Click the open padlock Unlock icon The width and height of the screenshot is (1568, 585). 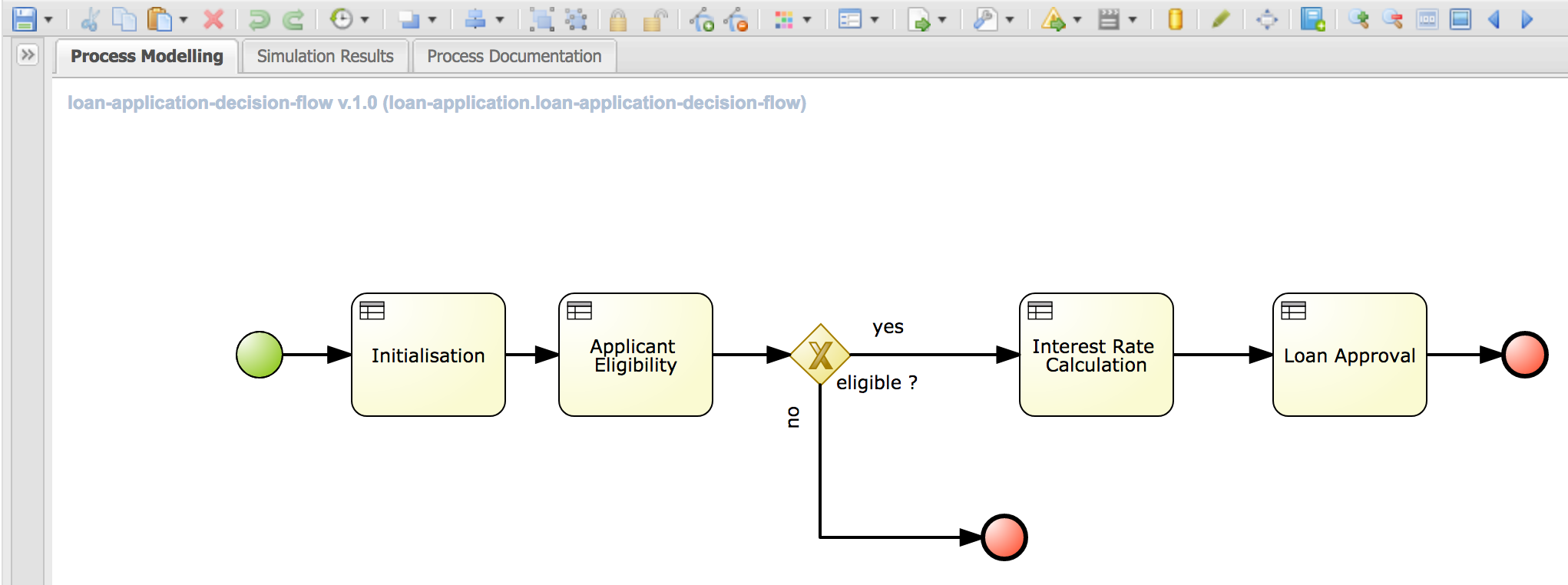653,20
